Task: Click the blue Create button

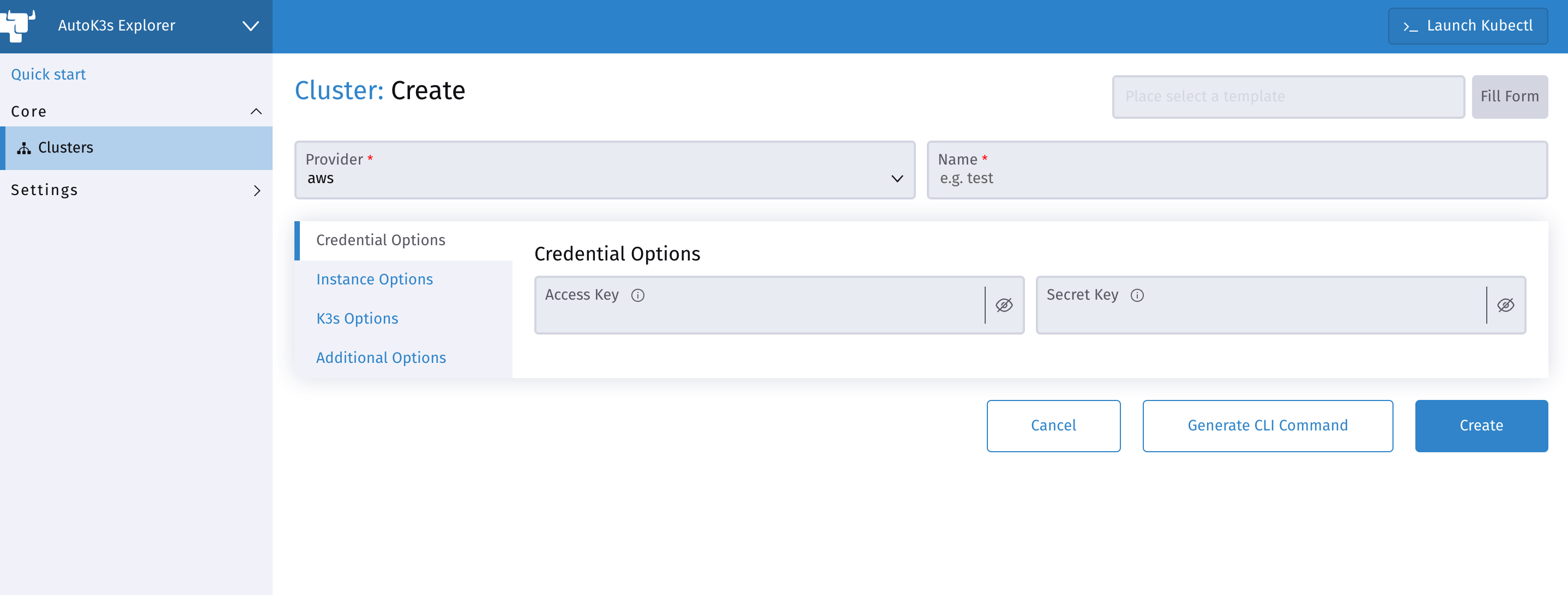Action: point(1480,425)
